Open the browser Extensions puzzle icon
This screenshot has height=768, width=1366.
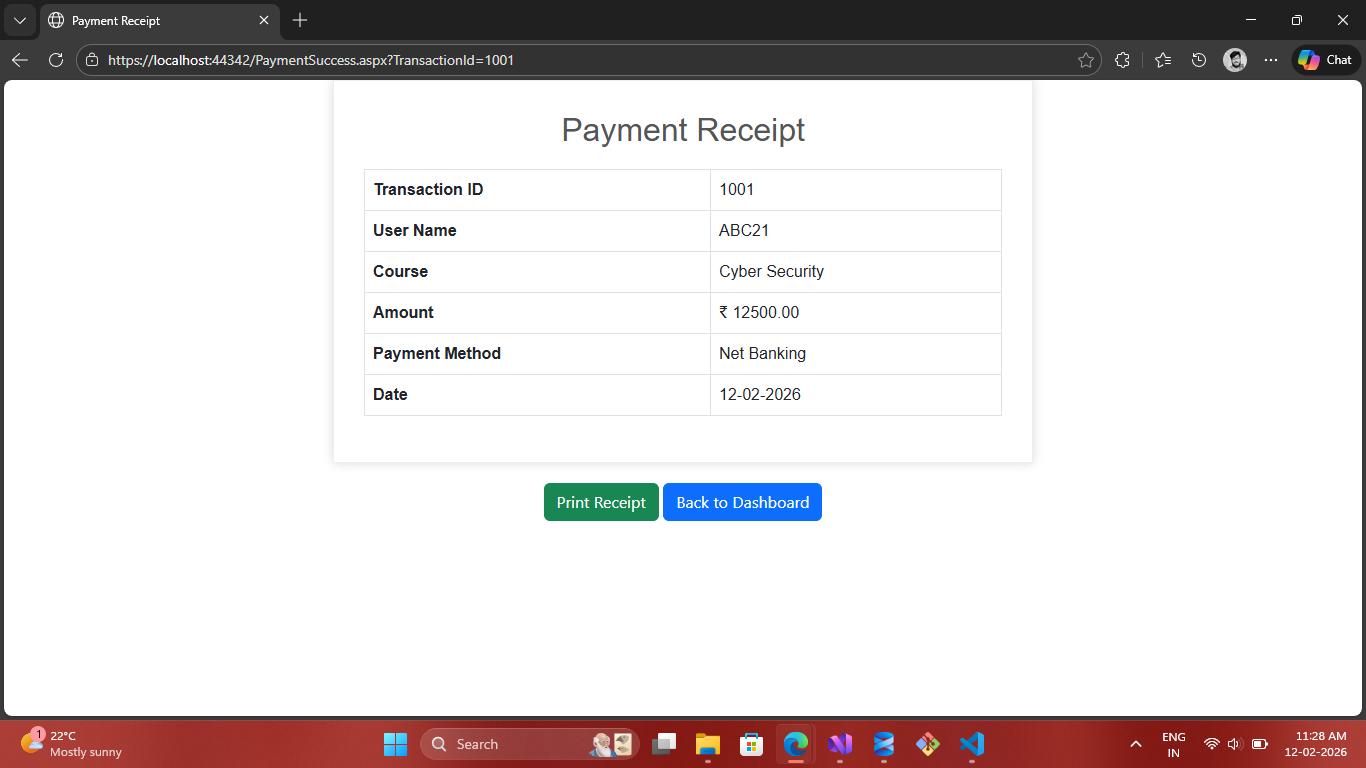pos(1122,60)
